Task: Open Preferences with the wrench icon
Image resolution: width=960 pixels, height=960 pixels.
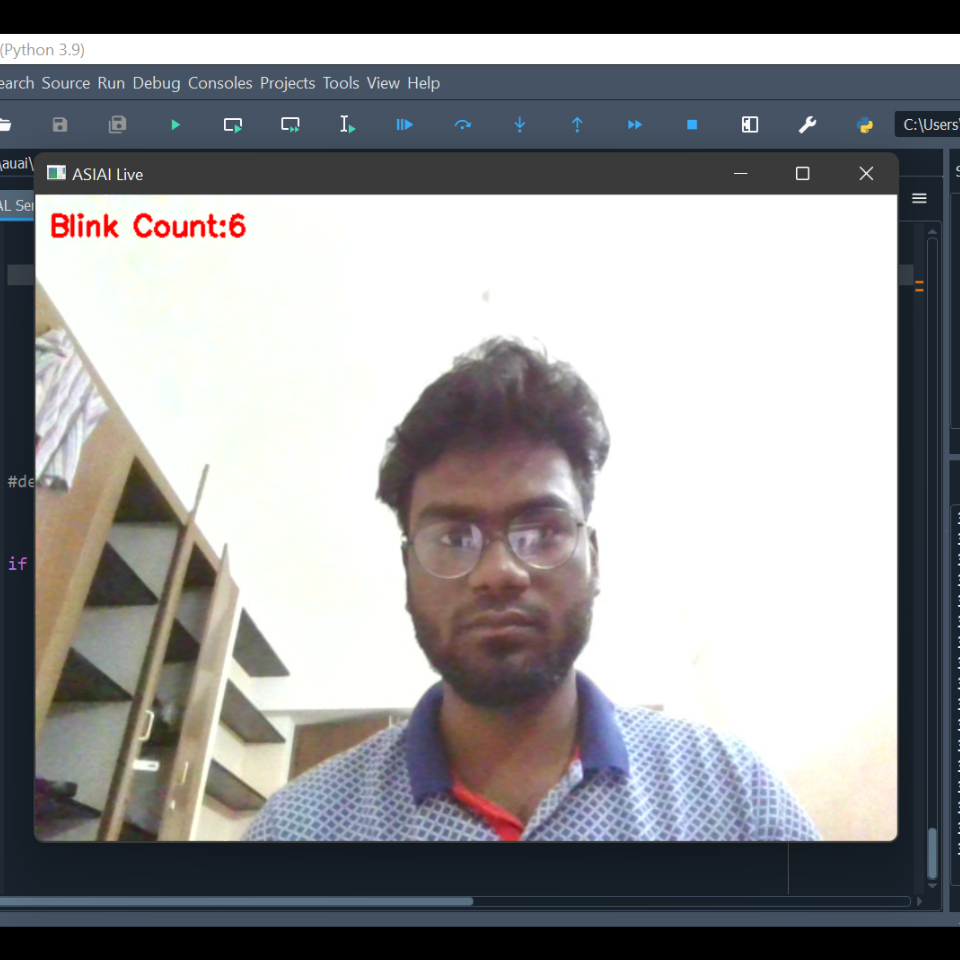Action: 807,125
